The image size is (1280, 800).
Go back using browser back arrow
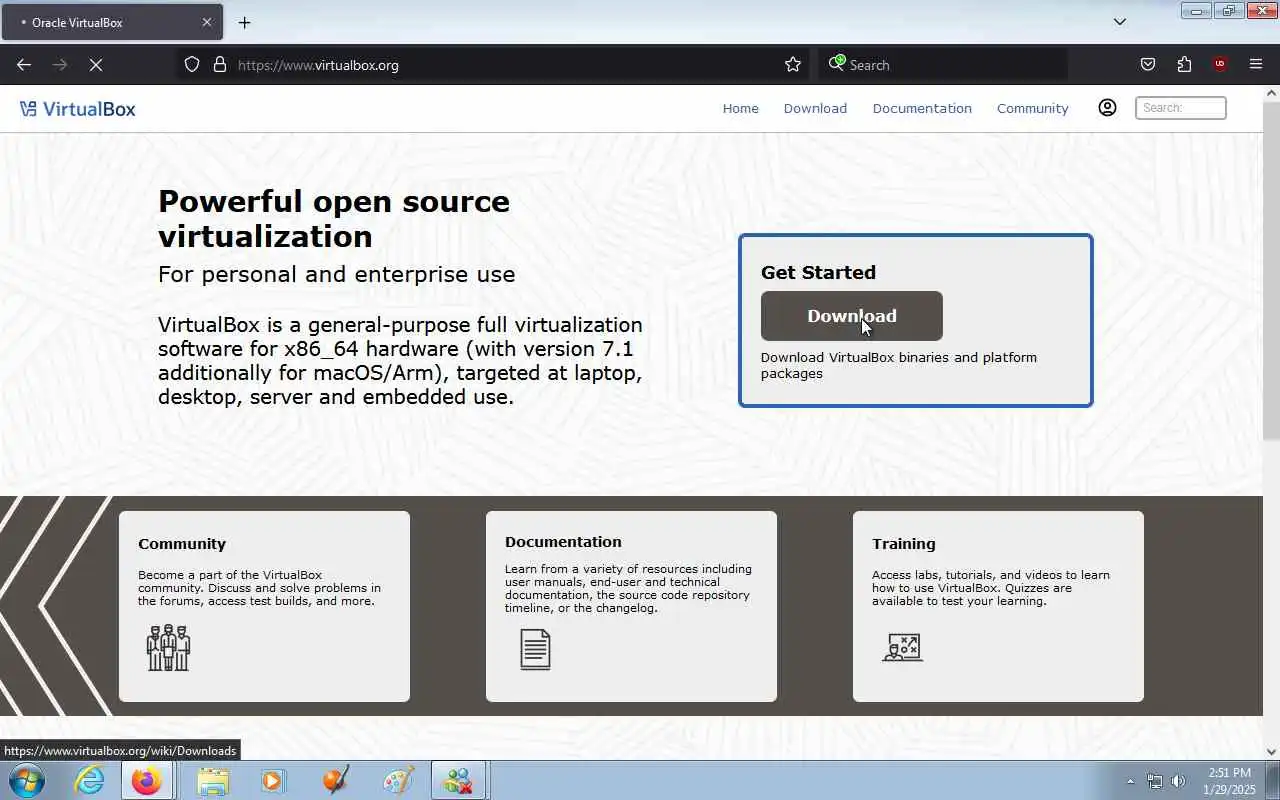24,65
